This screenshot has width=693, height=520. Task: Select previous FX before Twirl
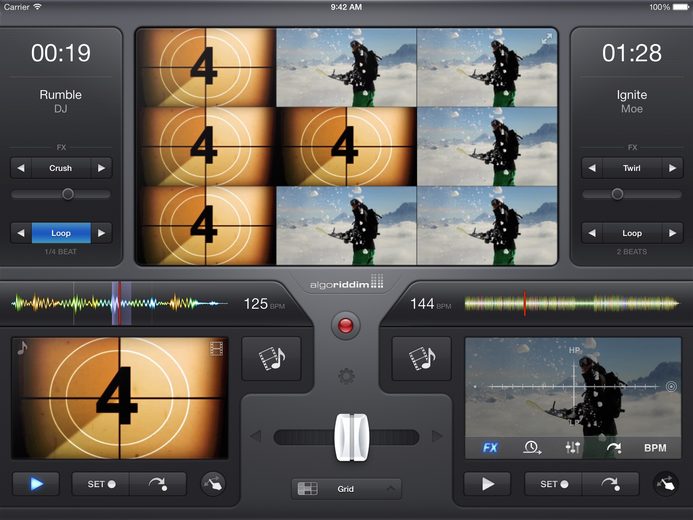[592, 168]
